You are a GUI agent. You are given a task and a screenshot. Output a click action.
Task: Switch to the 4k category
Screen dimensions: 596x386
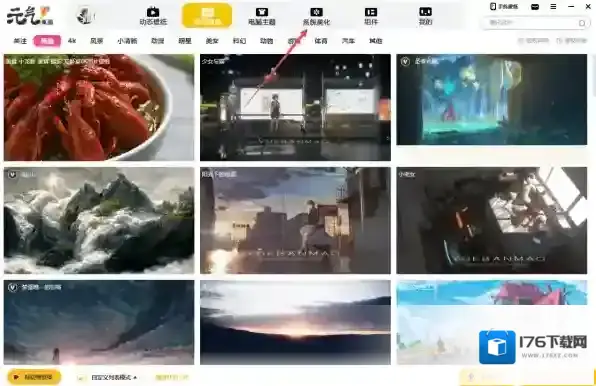click(x=72, y=41)
